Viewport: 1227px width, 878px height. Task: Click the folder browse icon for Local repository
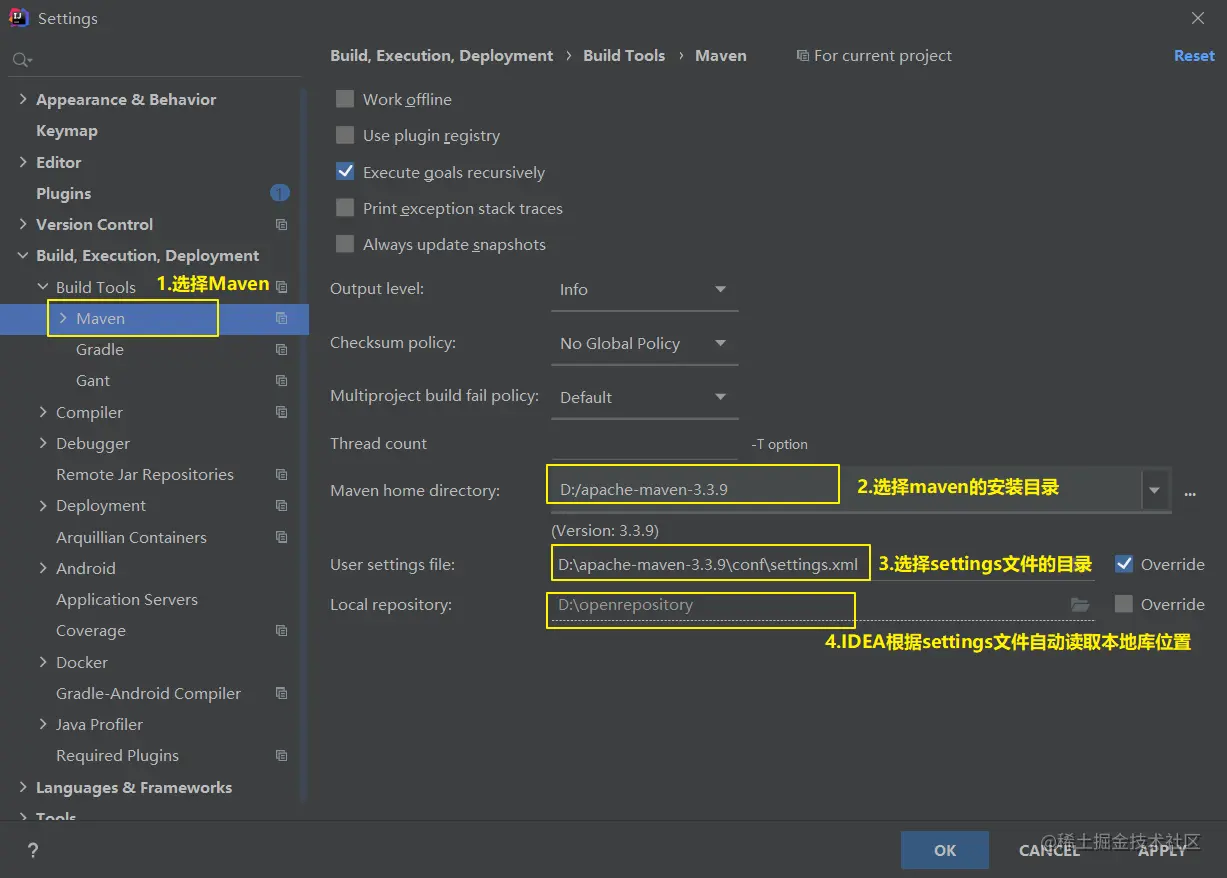click(1080, 604)
